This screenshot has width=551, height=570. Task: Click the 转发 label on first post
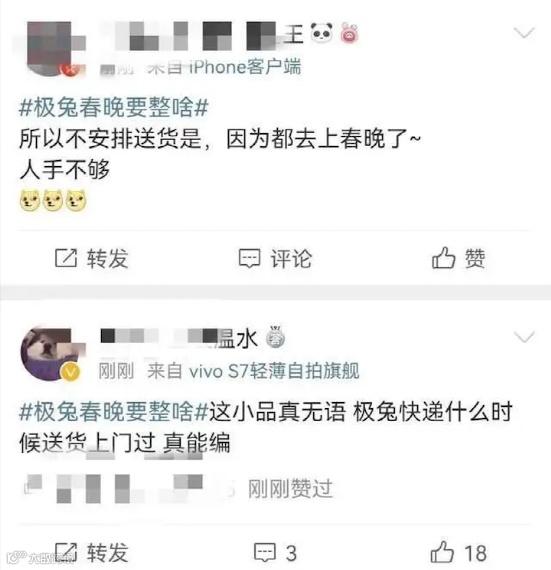point(108,258)
